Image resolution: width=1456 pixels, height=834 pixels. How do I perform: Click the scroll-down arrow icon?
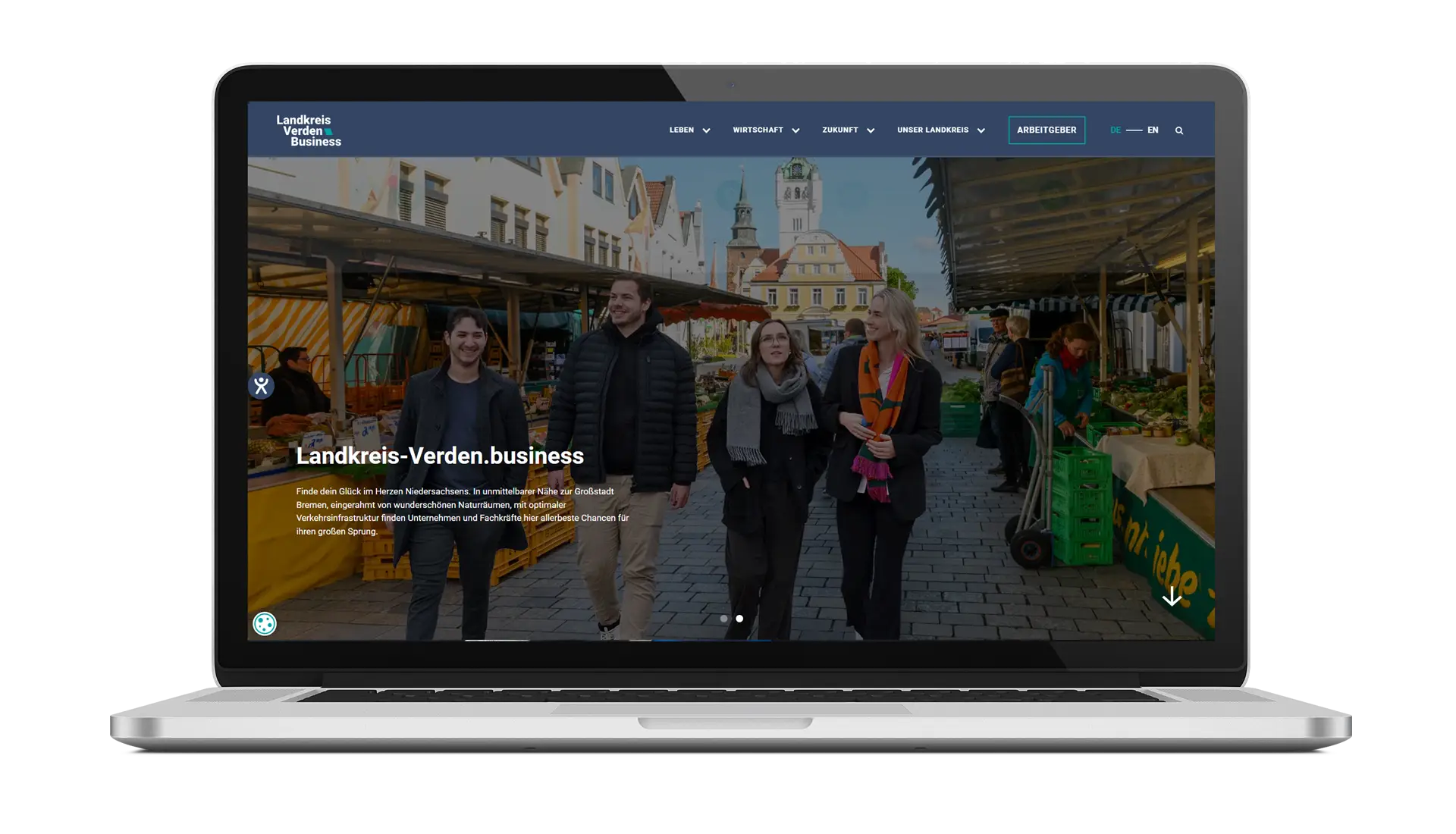point(1172,597)
